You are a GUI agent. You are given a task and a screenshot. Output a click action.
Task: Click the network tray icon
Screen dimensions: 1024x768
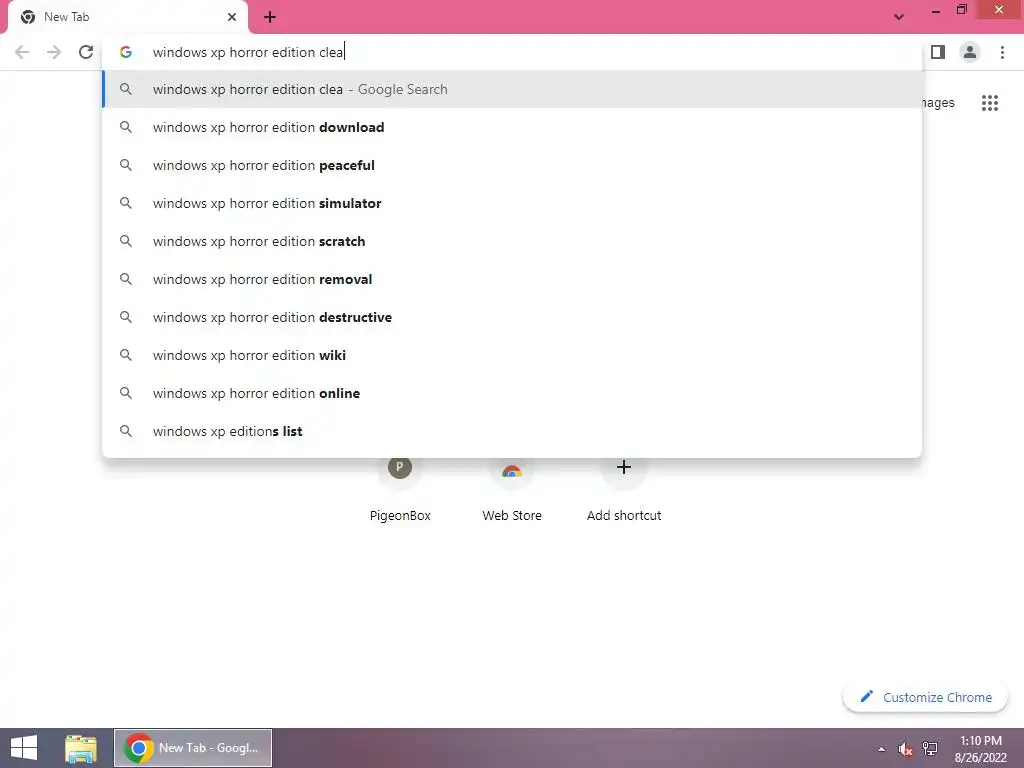tap(930, 749)
